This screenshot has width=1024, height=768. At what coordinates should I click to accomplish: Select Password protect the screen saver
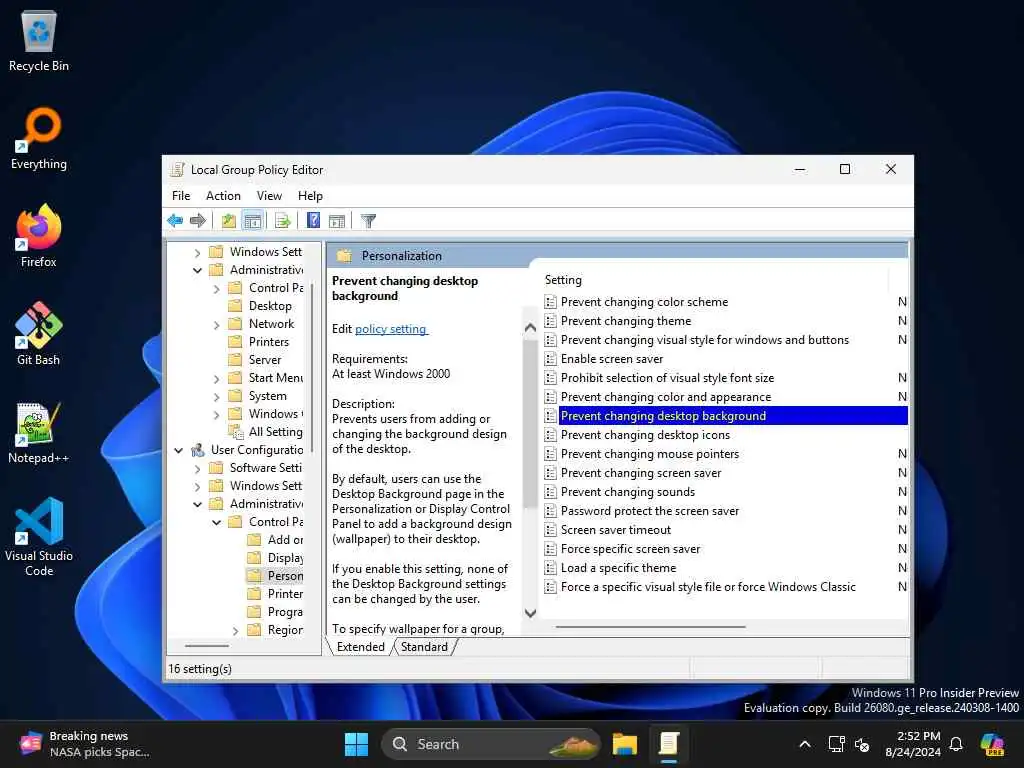[650, 511]
